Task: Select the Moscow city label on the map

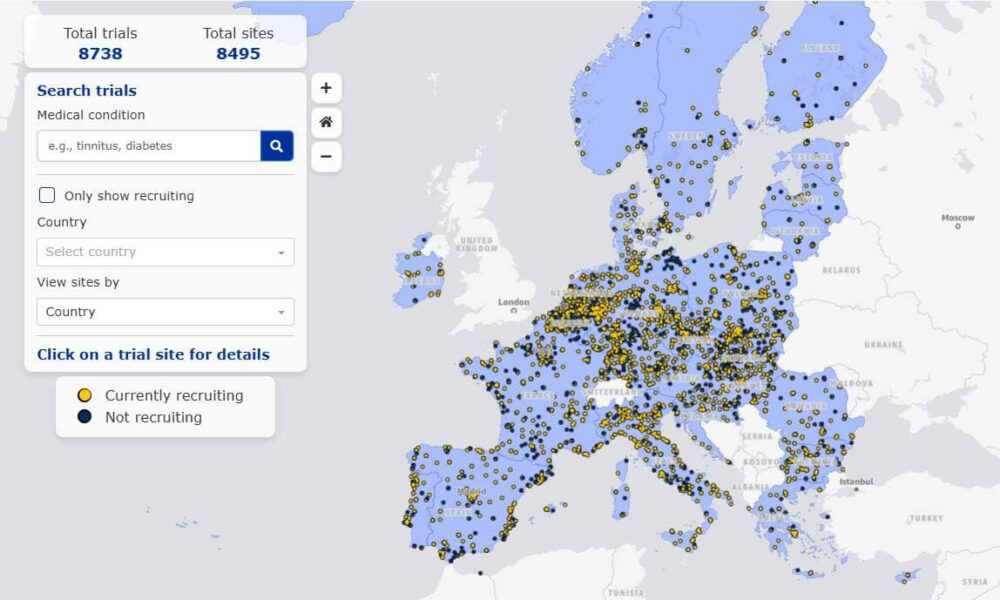Action: [x=957, y=218]
